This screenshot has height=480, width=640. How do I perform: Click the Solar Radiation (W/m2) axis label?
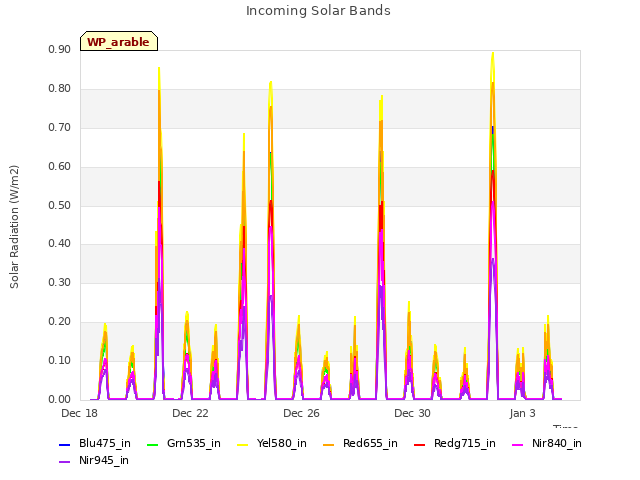click(x=14, y=227)
